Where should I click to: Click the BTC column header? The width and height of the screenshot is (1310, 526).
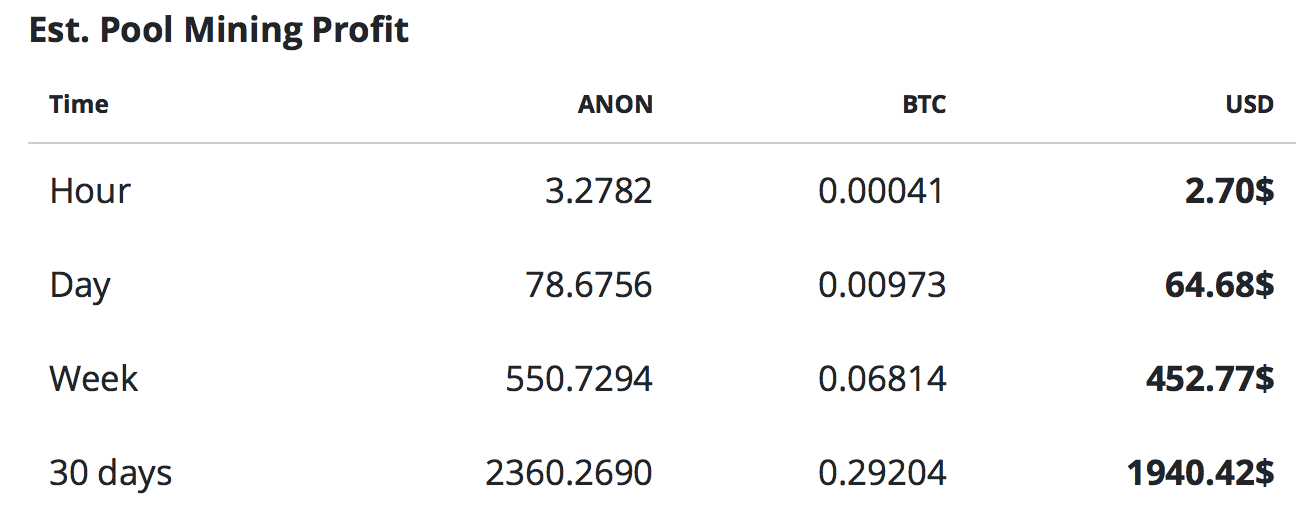coord(923,104)
